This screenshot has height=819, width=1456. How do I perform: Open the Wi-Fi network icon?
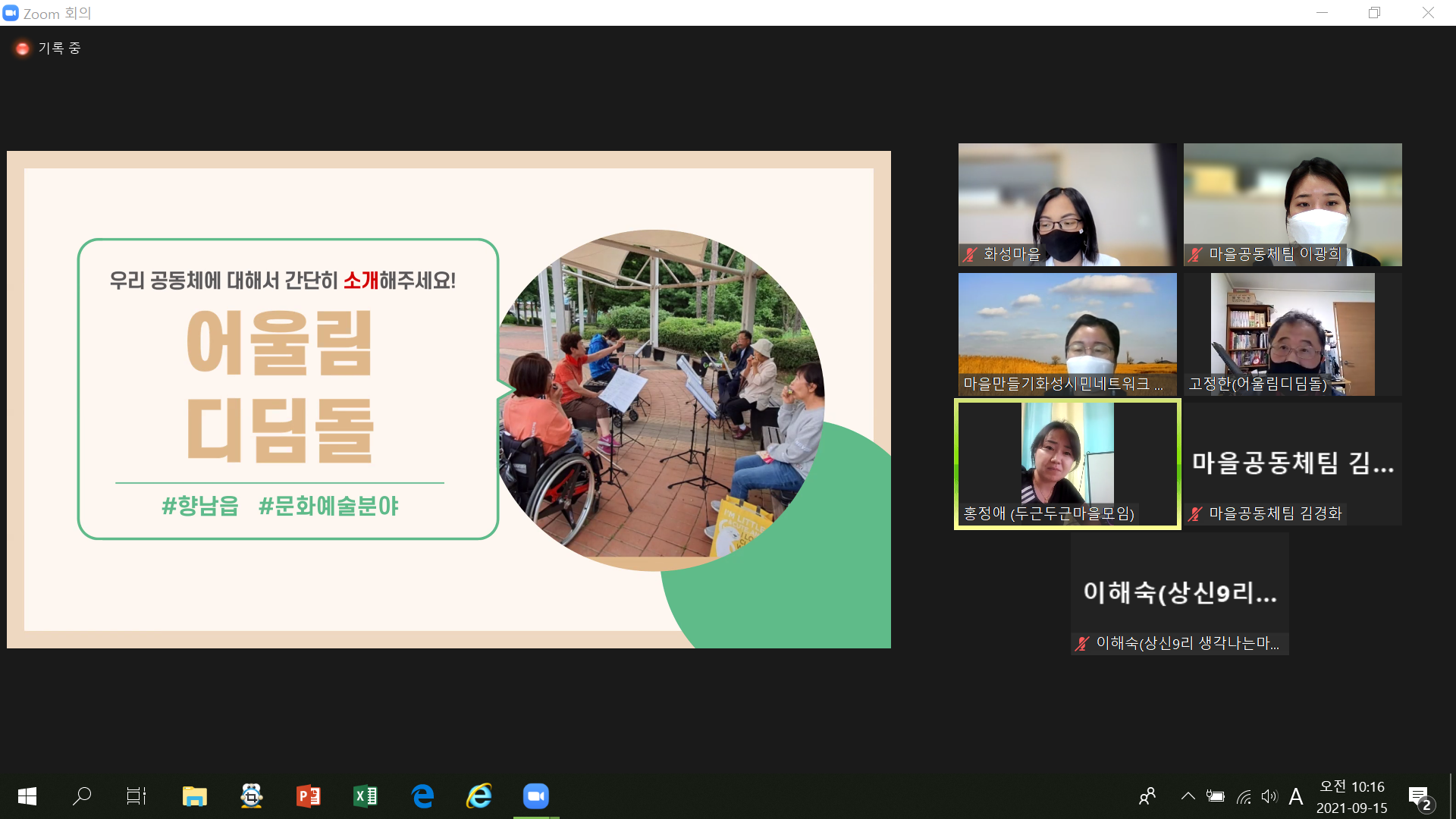coord(1244,796)
